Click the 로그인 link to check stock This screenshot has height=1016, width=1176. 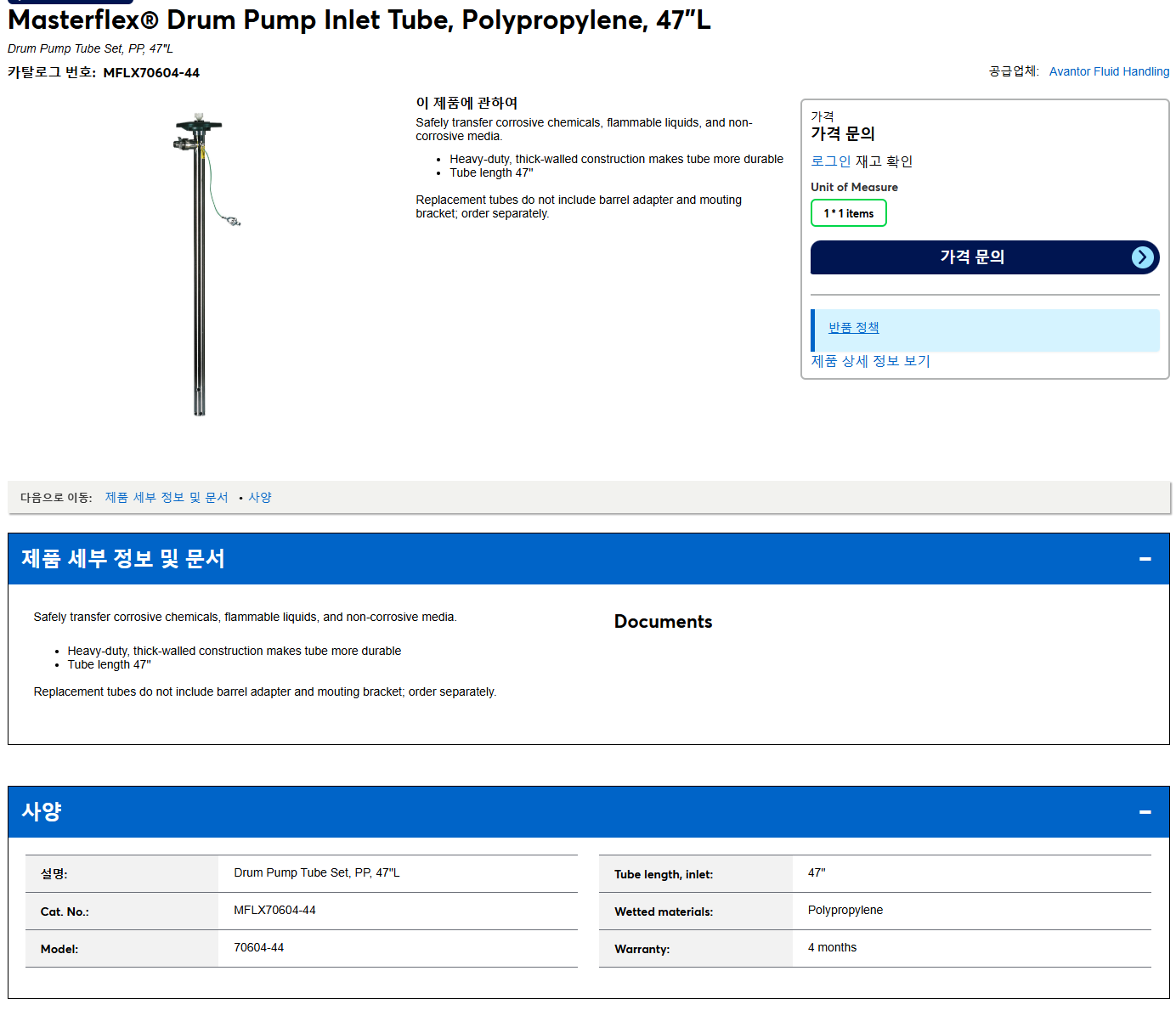[830, 161]
